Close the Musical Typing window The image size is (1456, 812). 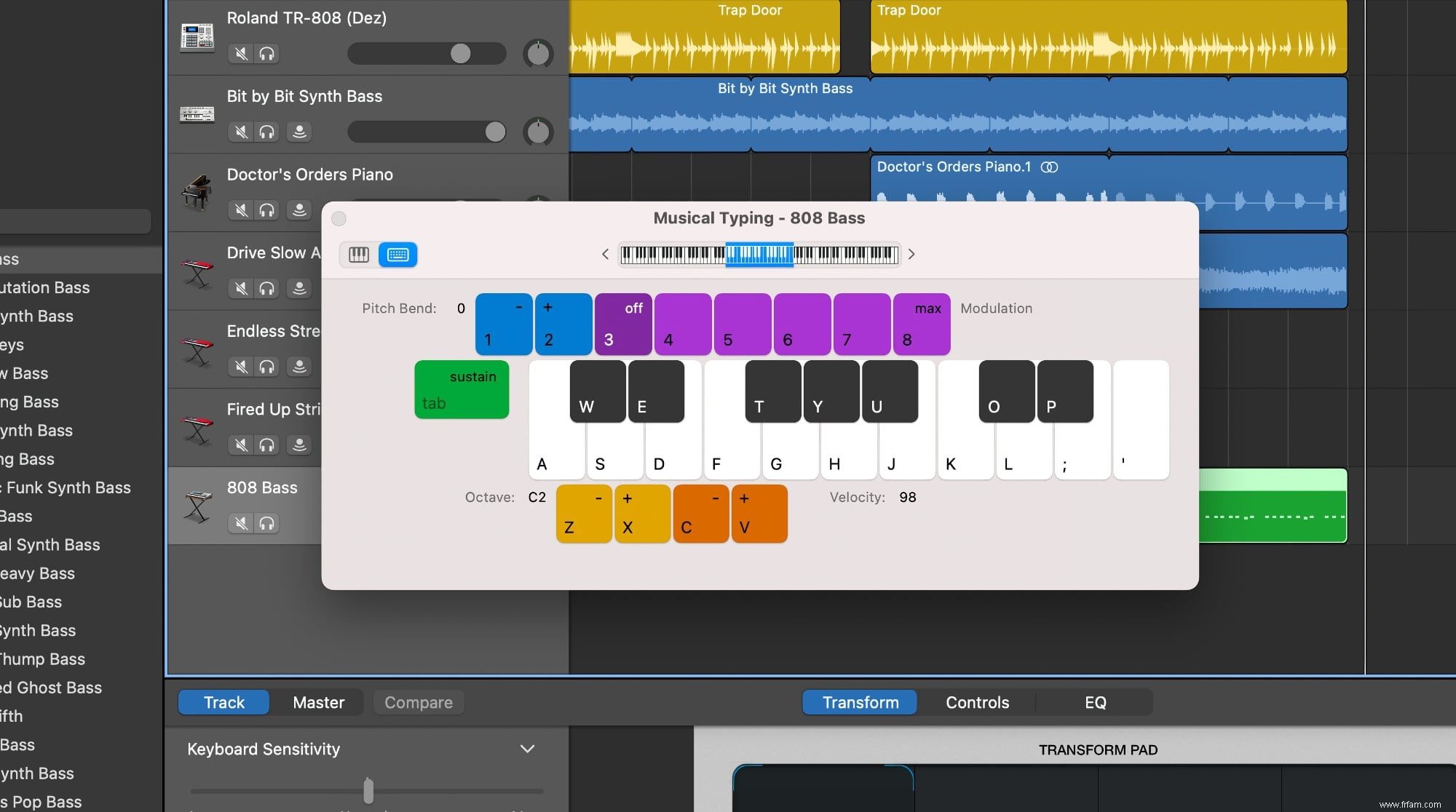point(339,218)
